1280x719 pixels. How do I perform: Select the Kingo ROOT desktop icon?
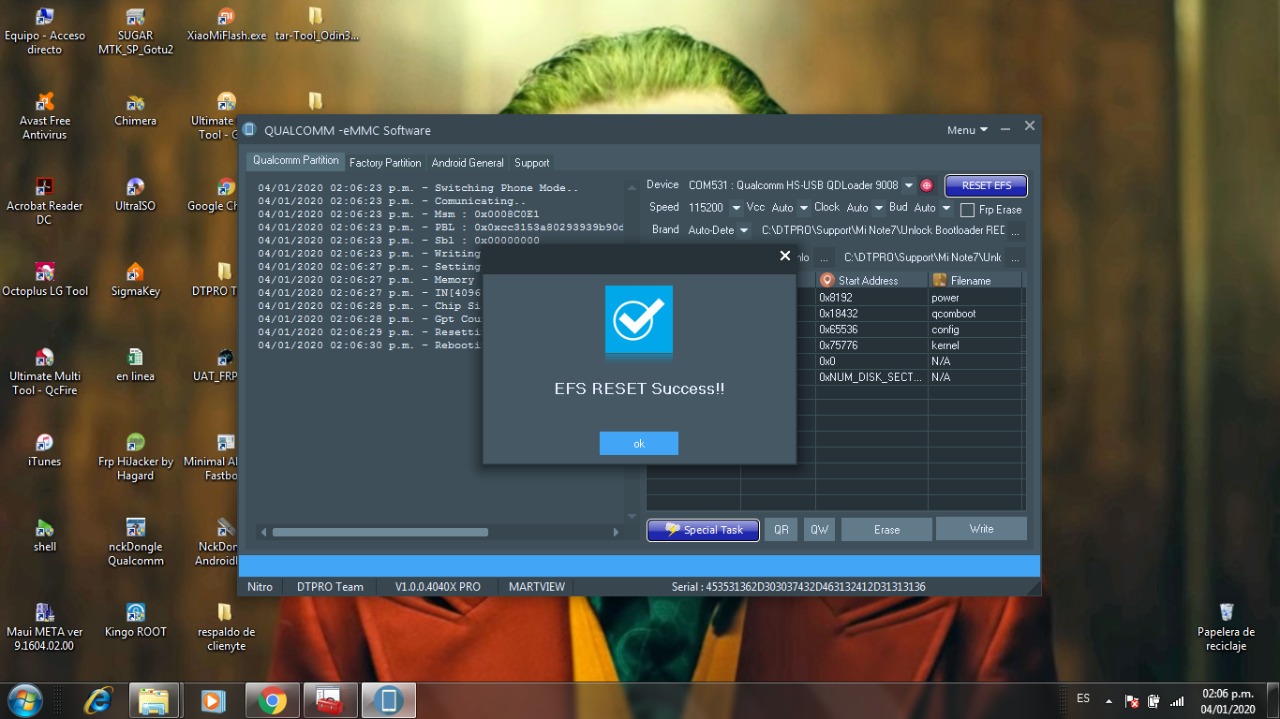(x=135, y=620)
